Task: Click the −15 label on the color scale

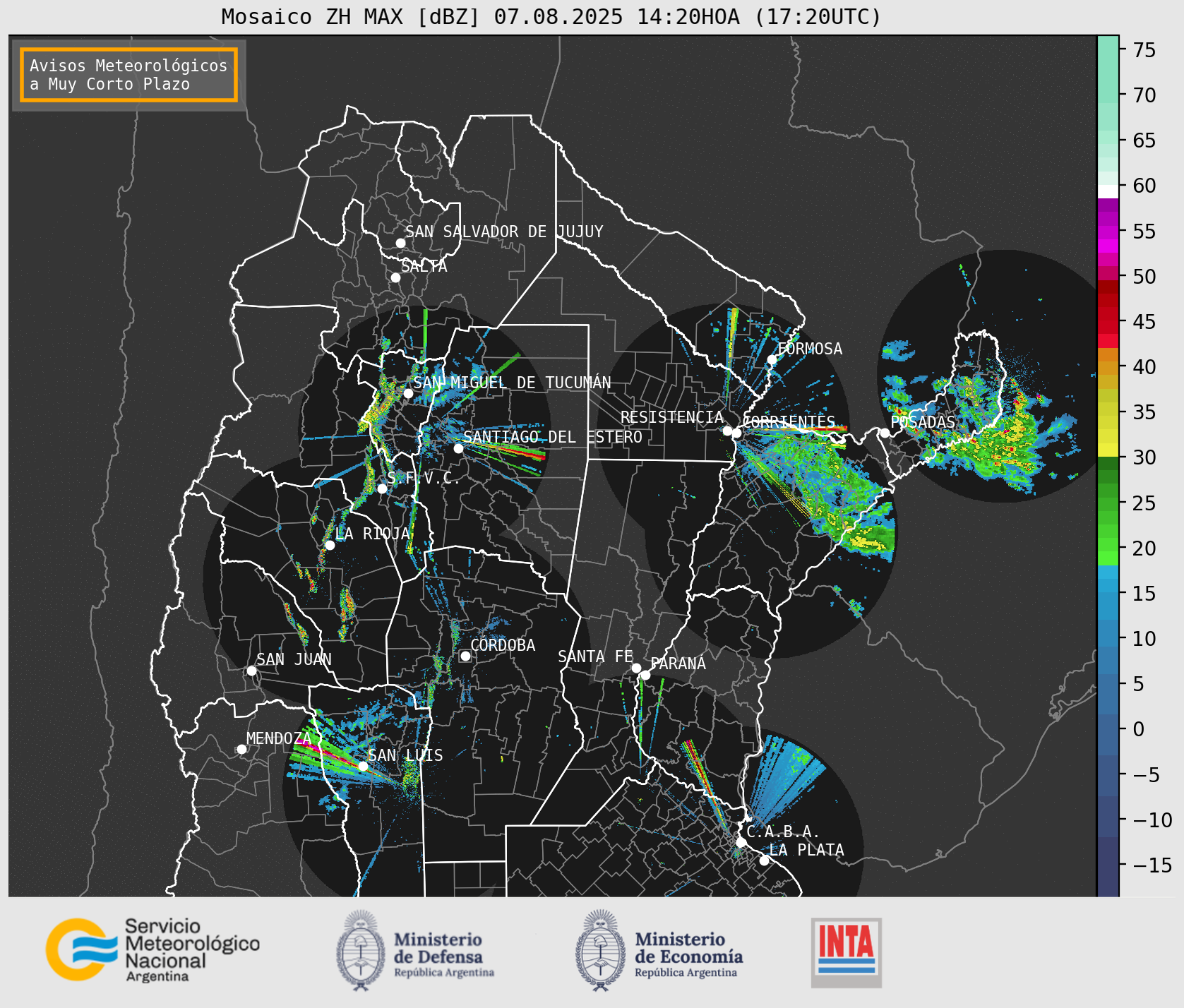Action: click(1152, 865)
